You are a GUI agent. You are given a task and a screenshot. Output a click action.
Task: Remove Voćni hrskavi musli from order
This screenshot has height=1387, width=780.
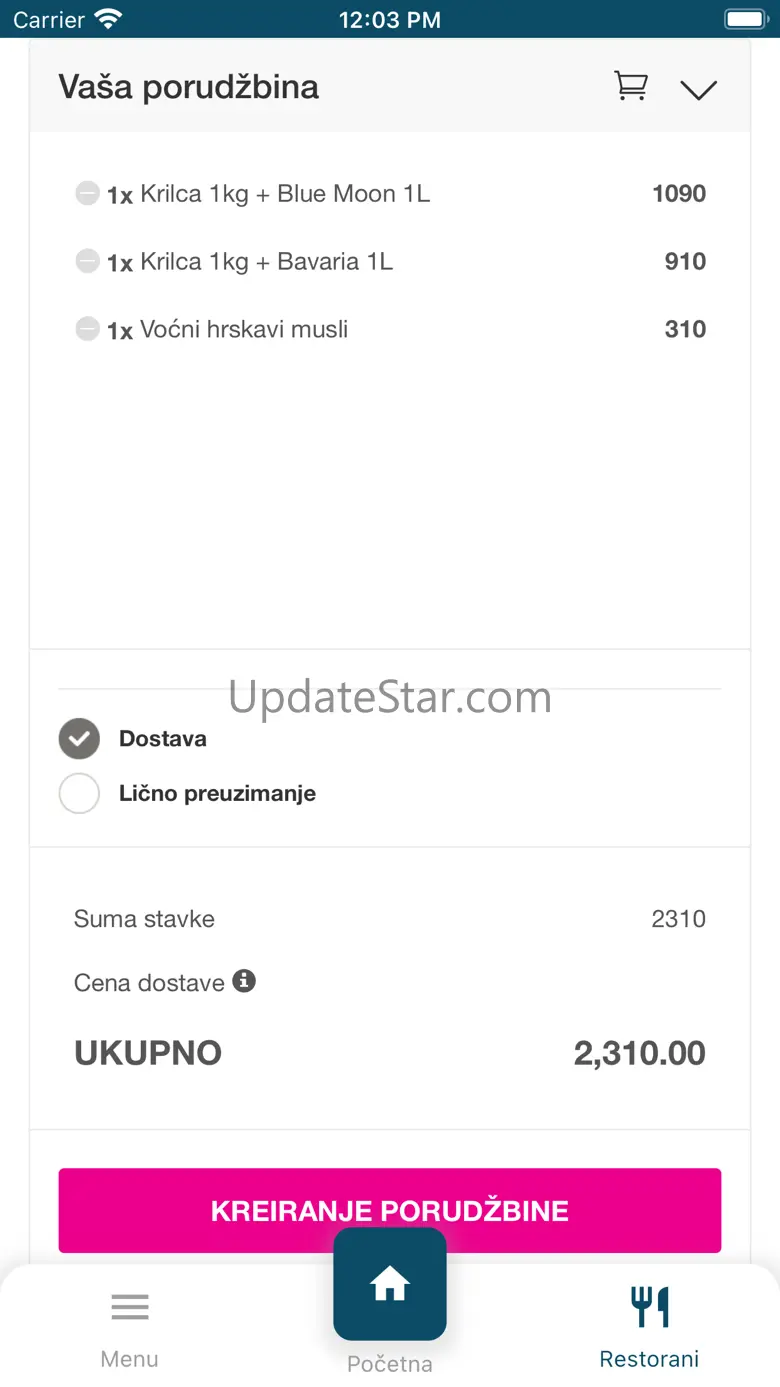(87, 328)
